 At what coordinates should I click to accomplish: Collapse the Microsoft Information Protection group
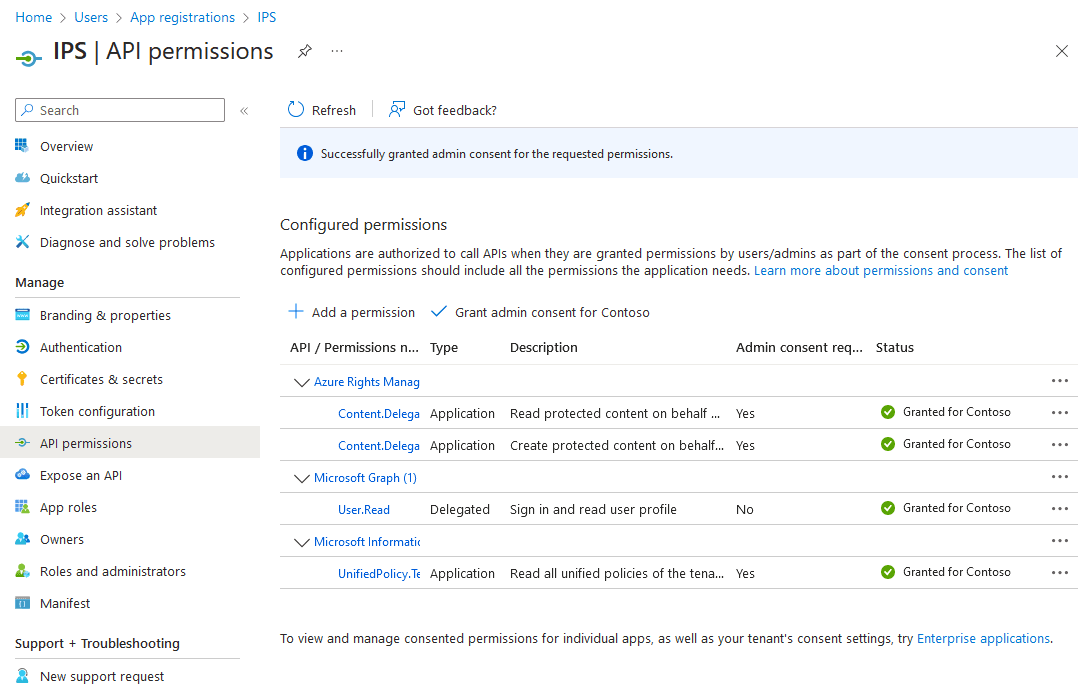coord(302,541)
